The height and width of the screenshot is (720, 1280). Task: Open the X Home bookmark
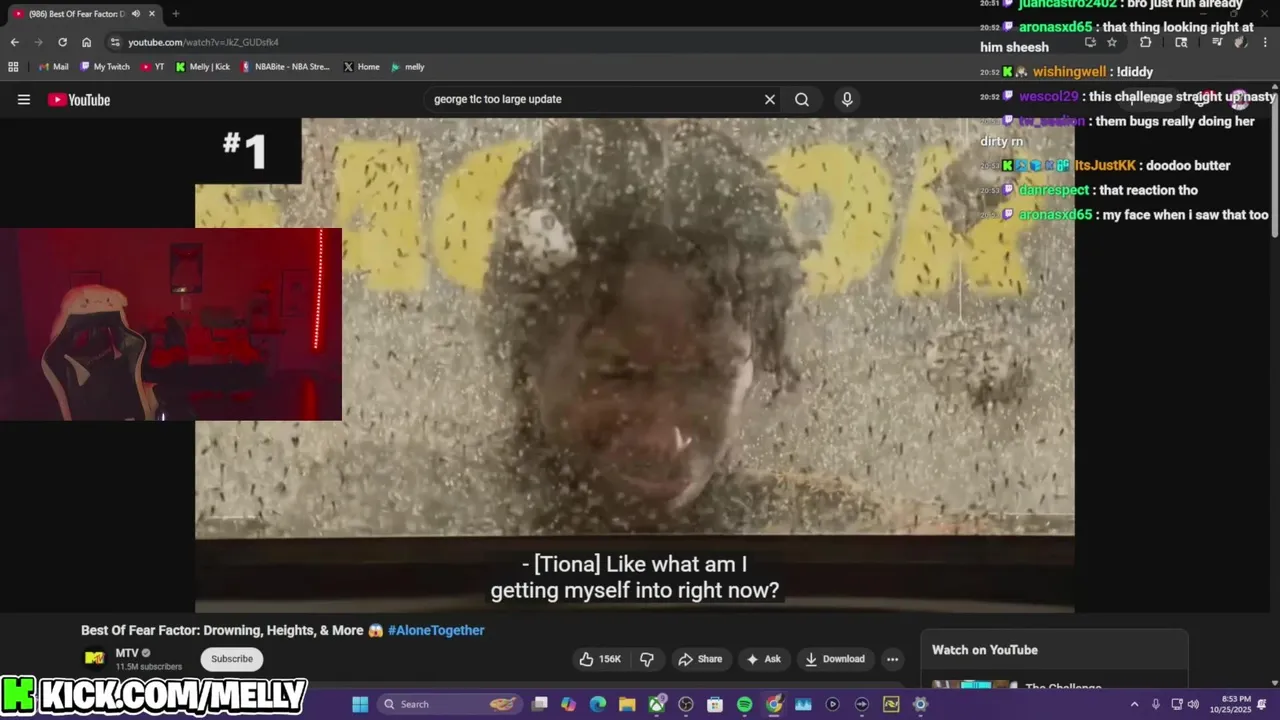tap(361, 67)
